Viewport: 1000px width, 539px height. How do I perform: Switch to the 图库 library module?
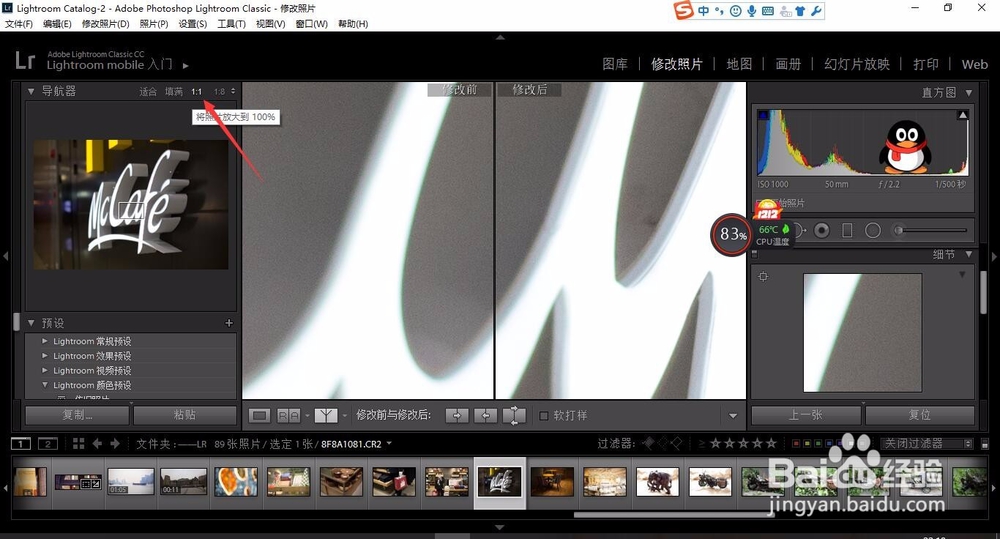[615, 64]
